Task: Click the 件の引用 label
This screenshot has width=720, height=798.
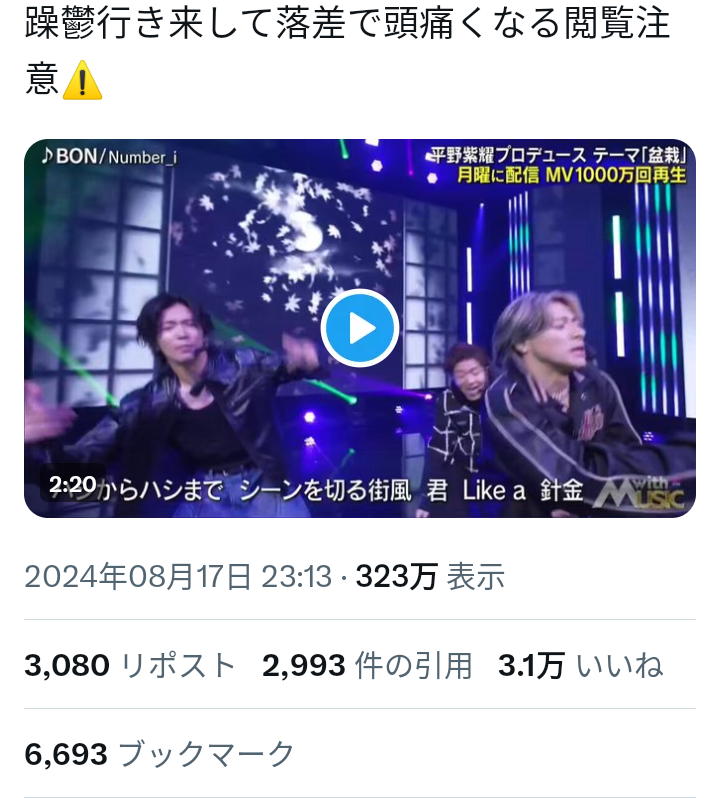Action: tap(413, 665)
